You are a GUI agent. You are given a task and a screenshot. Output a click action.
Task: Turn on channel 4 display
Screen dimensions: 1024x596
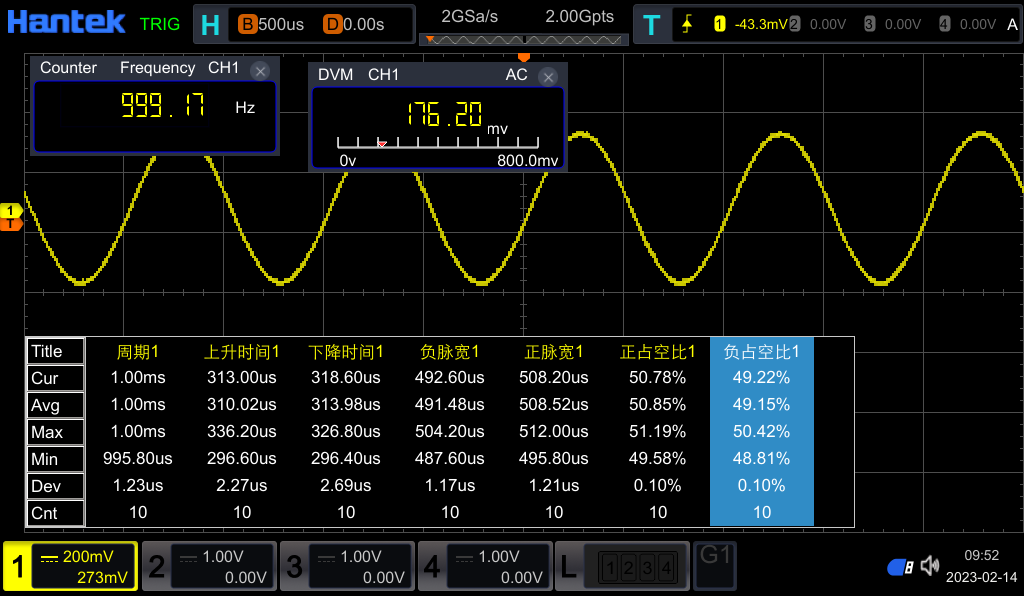[483, 567]
